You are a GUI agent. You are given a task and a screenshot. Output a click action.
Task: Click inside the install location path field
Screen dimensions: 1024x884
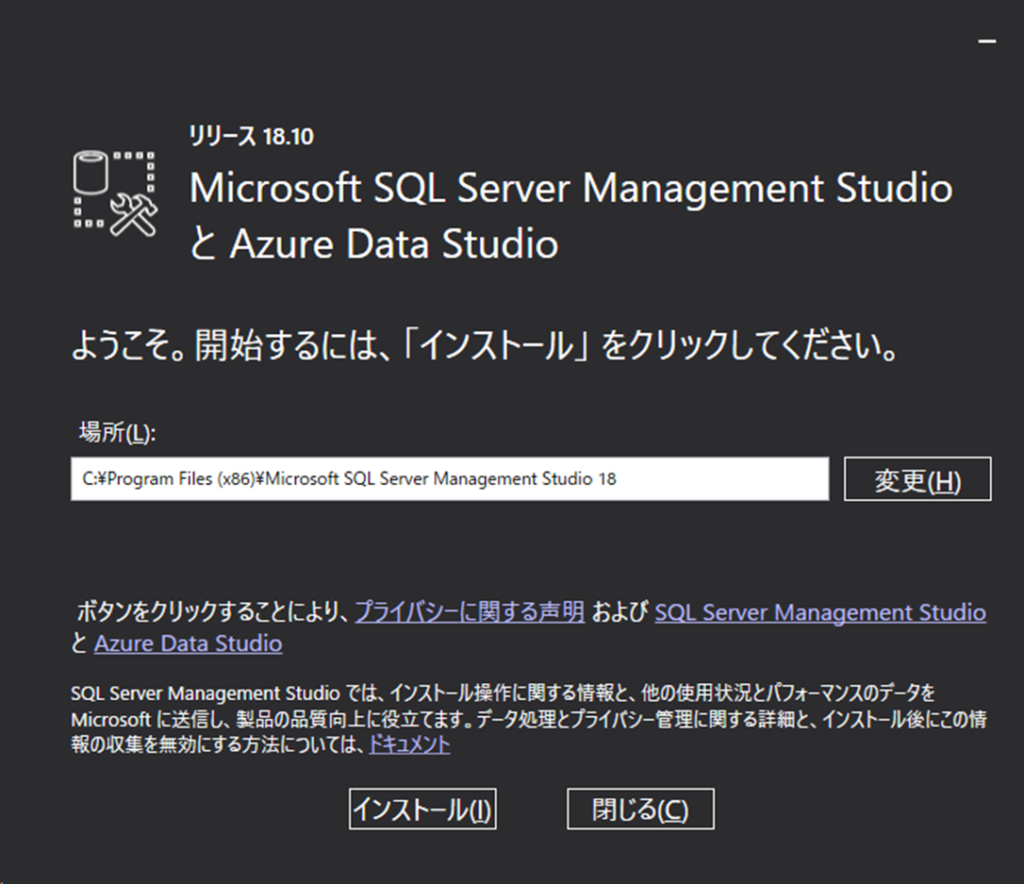(x=450, y=479)
